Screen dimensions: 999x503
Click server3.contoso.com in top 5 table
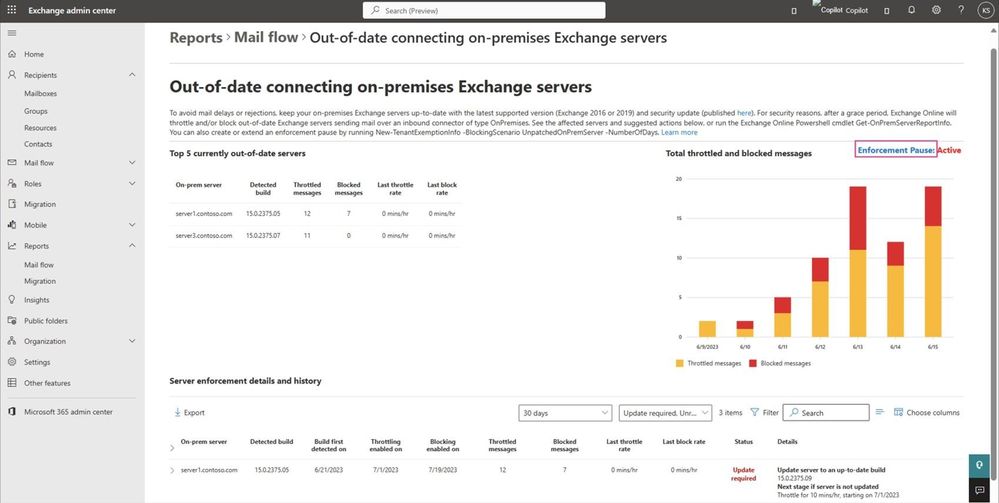click(x=204, y=235)
